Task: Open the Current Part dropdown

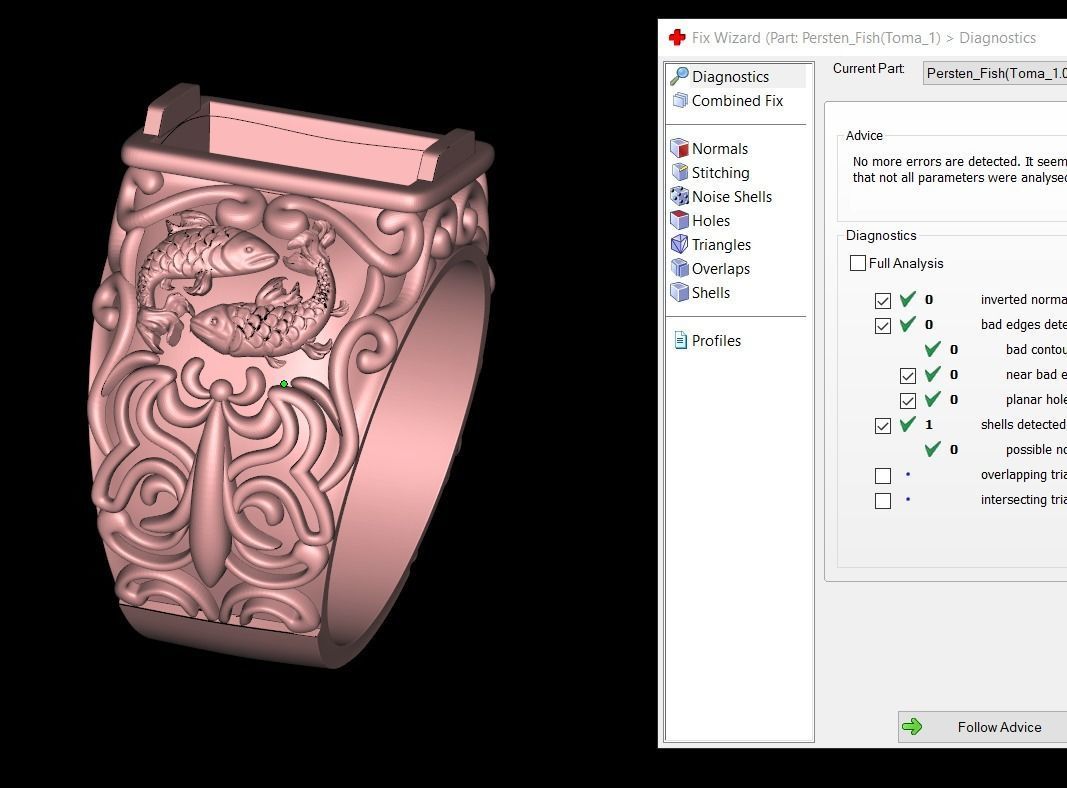Action: [x=995, y=73]
